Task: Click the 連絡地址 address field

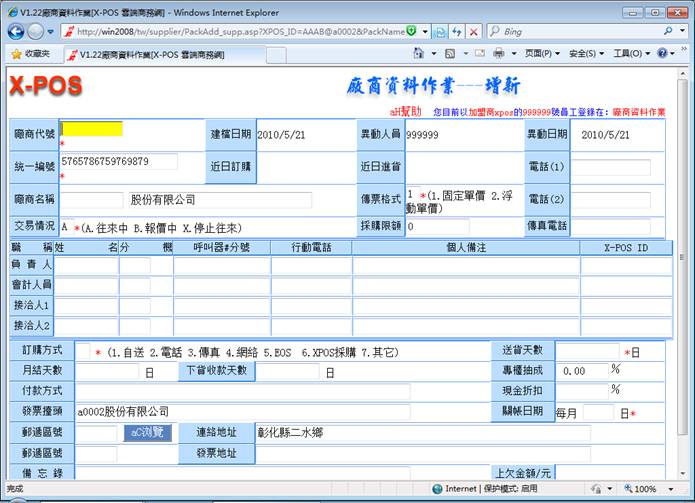Action: point(420,433)
